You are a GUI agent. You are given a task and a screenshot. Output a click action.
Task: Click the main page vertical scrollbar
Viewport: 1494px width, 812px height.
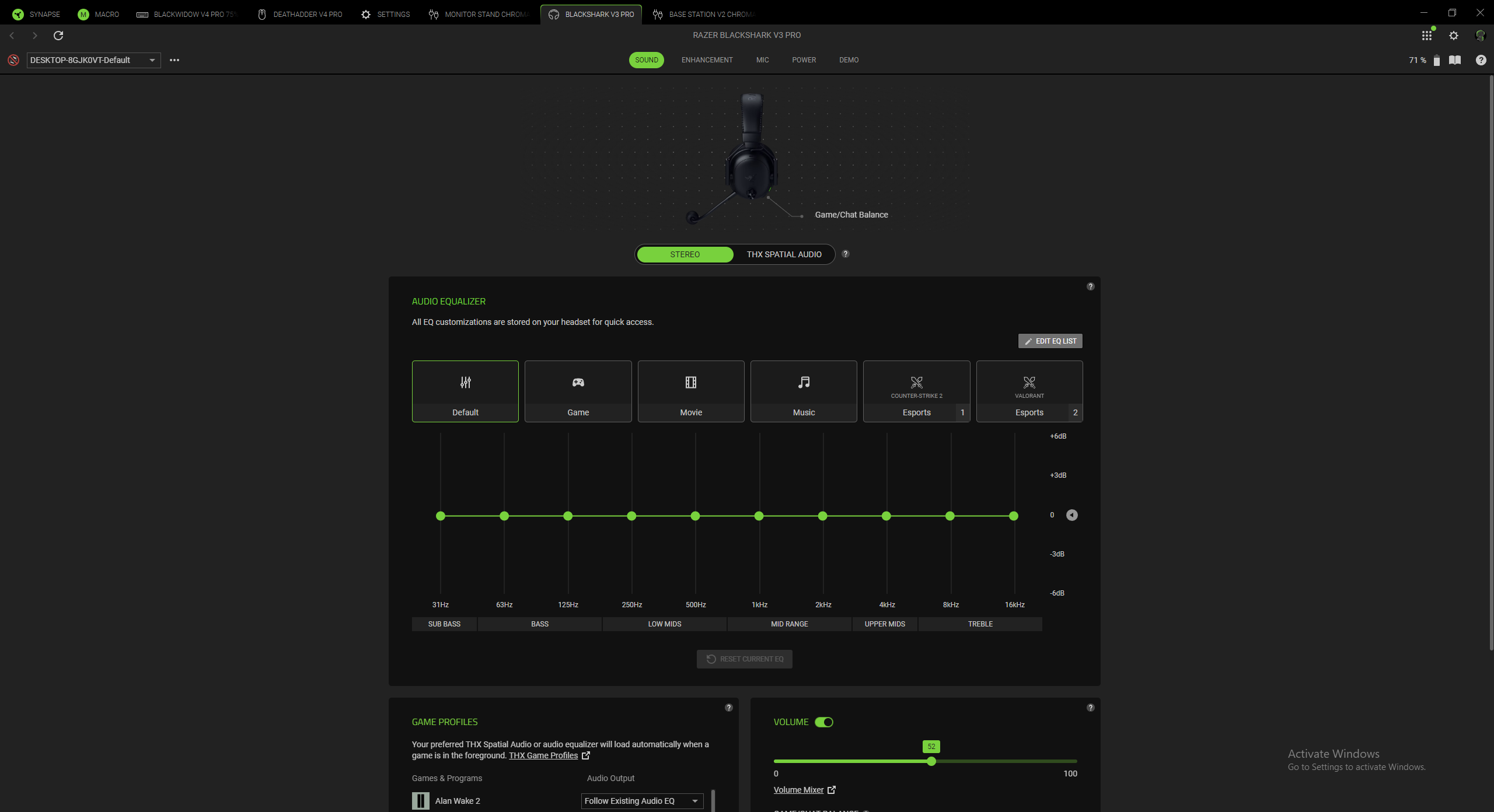[1490, 362]
